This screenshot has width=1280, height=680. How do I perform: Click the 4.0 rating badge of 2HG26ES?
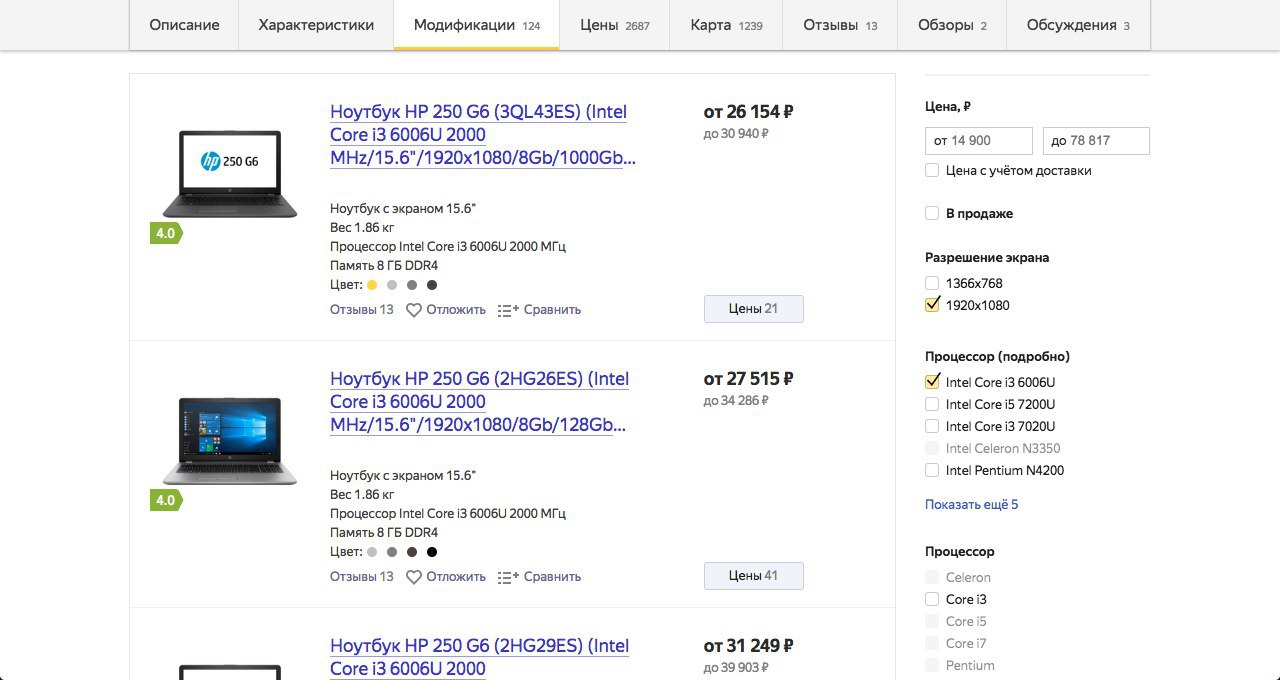(x=166, y=500)
